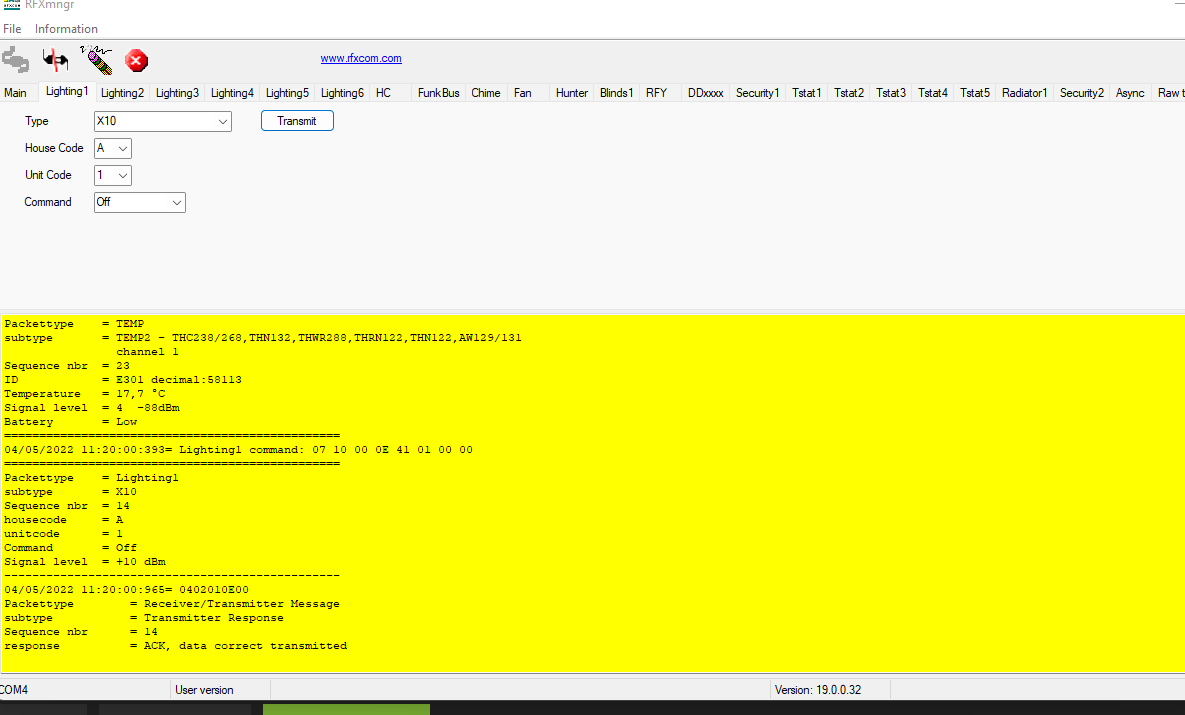Image resolution: width=1185 pixels, height=715 pixels.
Task: Click the 'Battery = Low' log line
Action: (71, 422)
